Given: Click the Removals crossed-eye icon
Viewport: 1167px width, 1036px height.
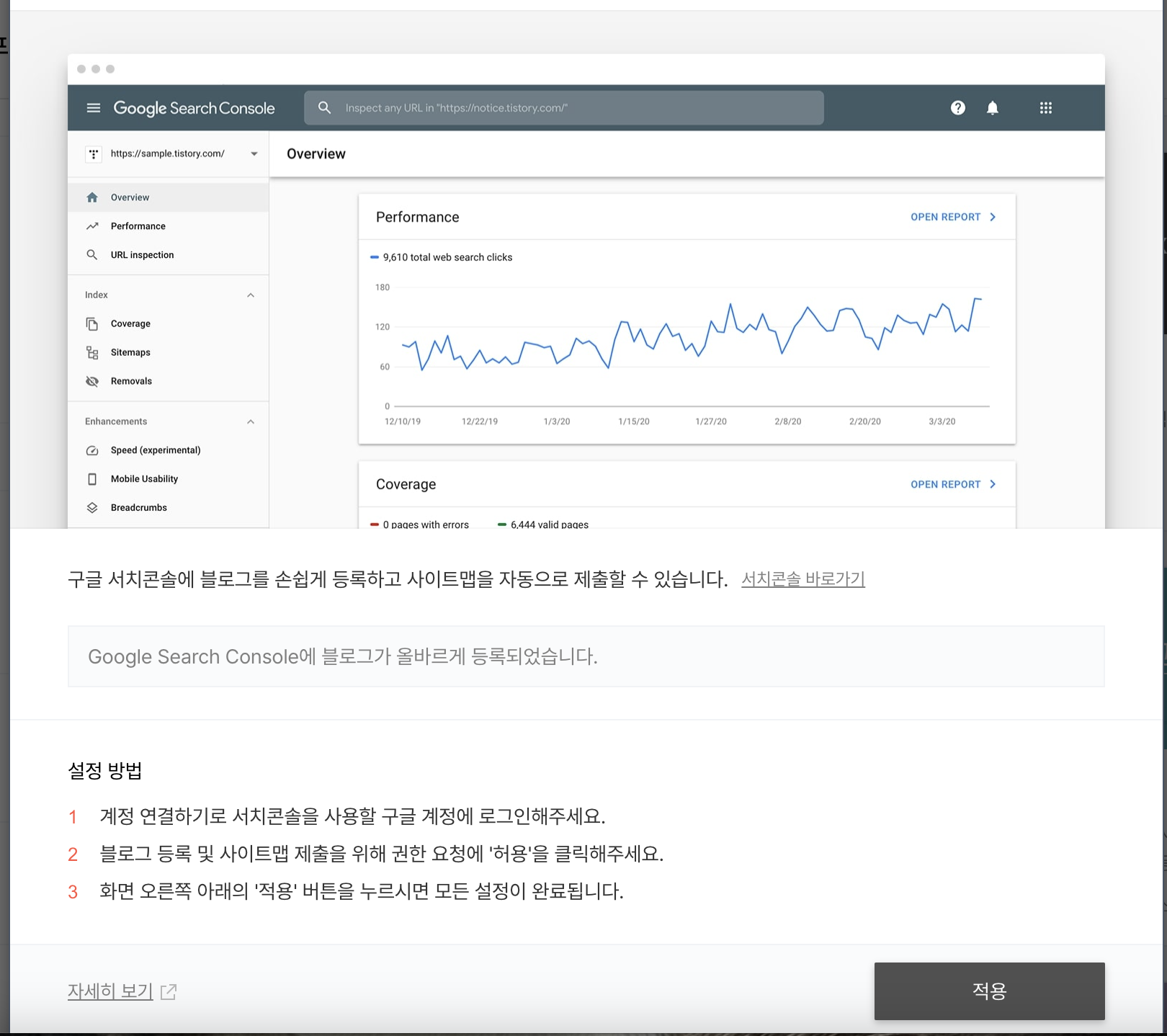Looking at the screenshot, I should tap(92, 381).
